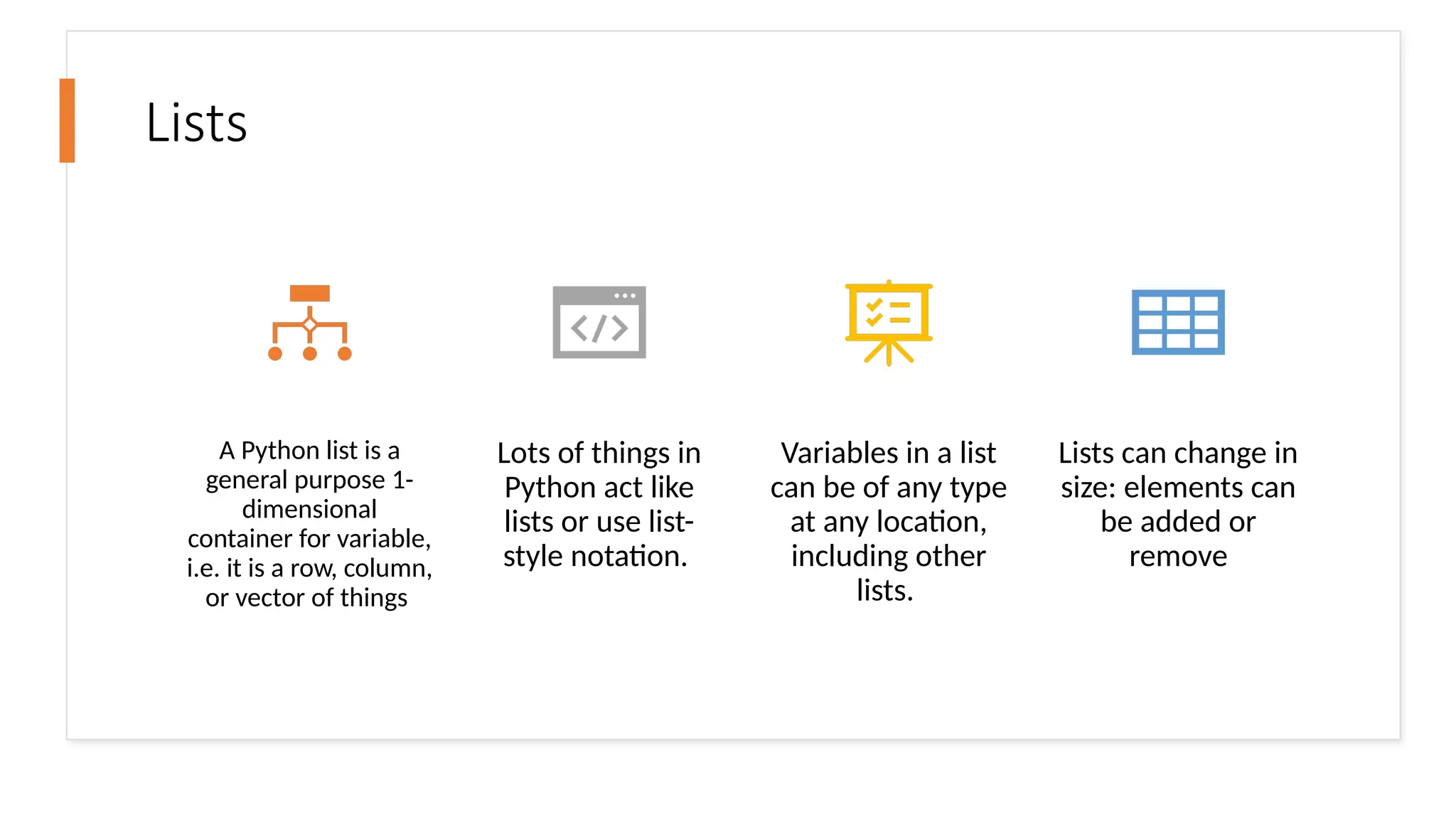Click the orange accent bar beside the title
The image size is (1456, 819).
point(67,120)
